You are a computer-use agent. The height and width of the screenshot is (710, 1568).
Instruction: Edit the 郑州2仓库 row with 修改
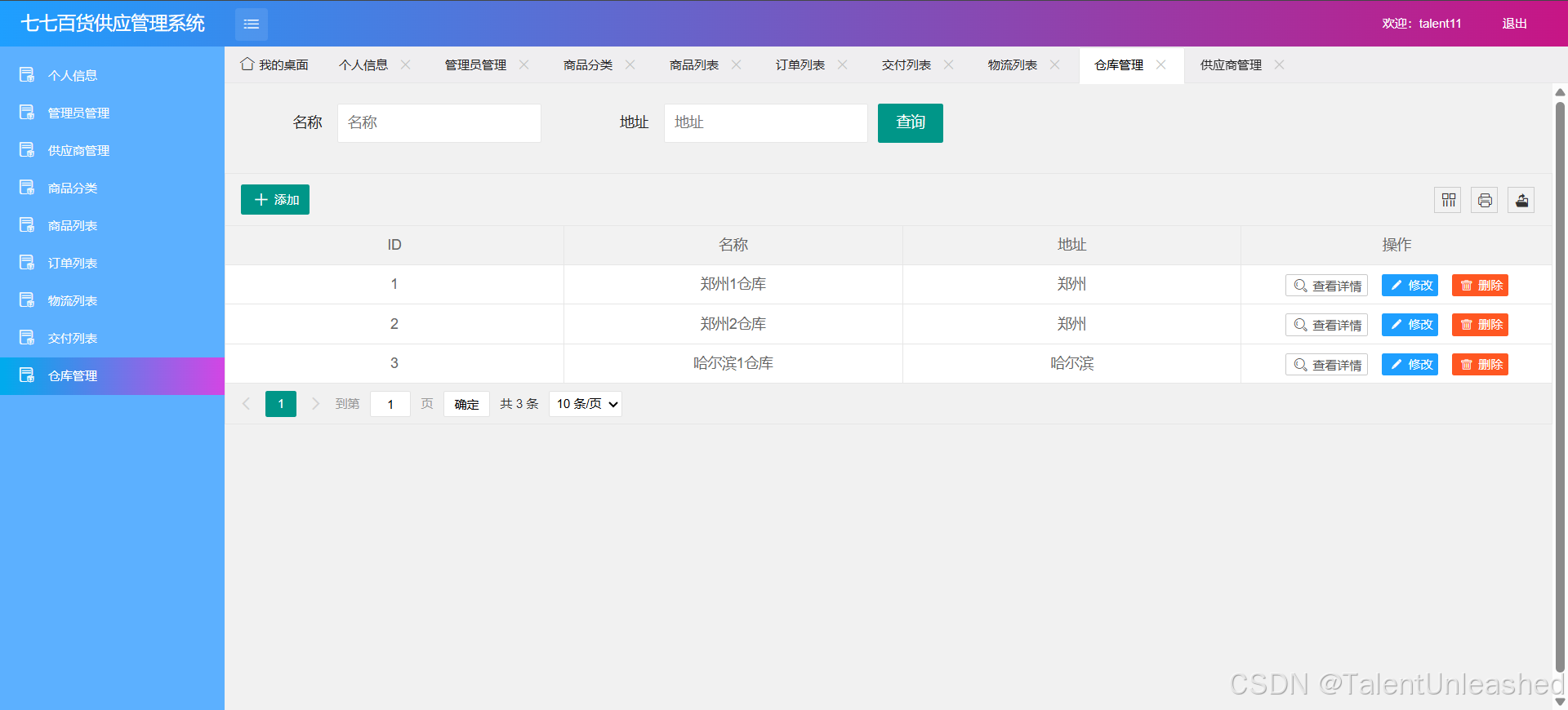(x=1410, y=325)
